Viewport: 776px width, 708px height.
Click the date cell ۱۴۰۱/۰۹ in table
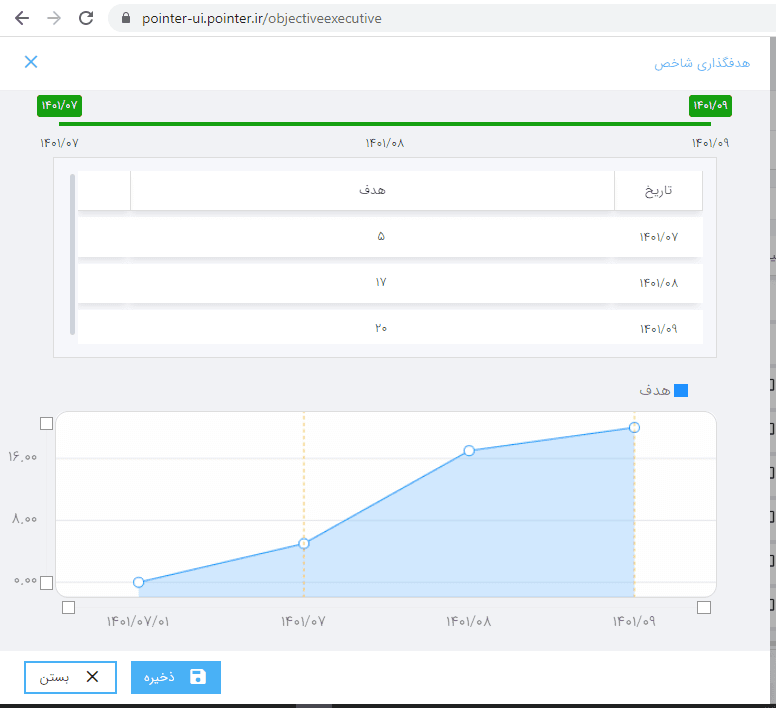pos(658,329)
